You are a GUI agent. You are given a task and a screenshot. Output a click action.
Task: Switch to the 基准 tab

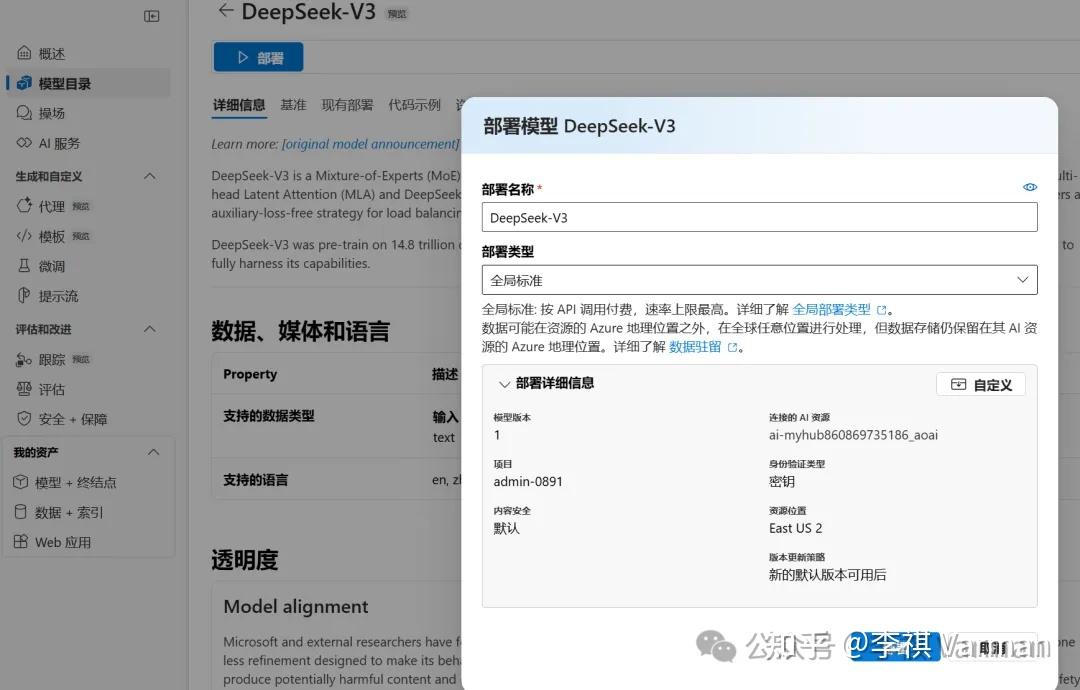pos(293,104)
